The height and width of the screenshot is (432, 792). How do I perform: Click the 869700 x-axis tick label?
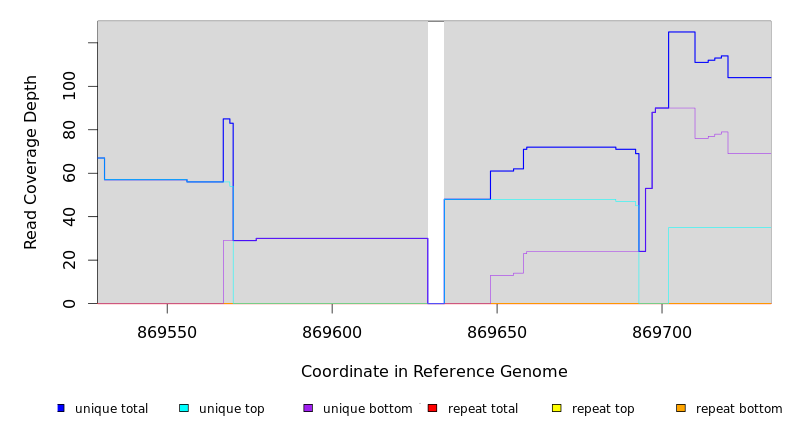[x=662, y=331]
